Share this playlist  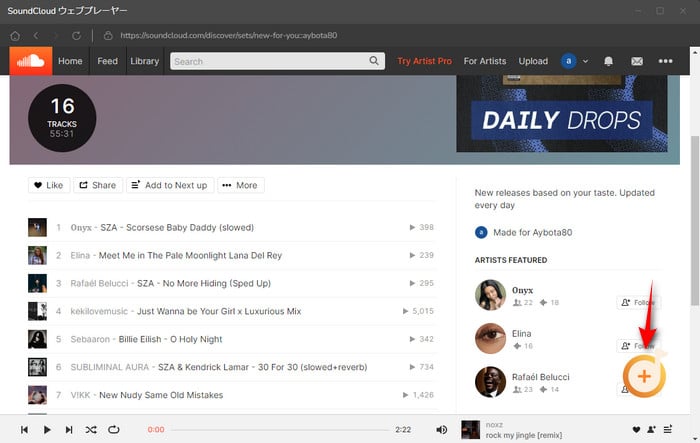98,185
